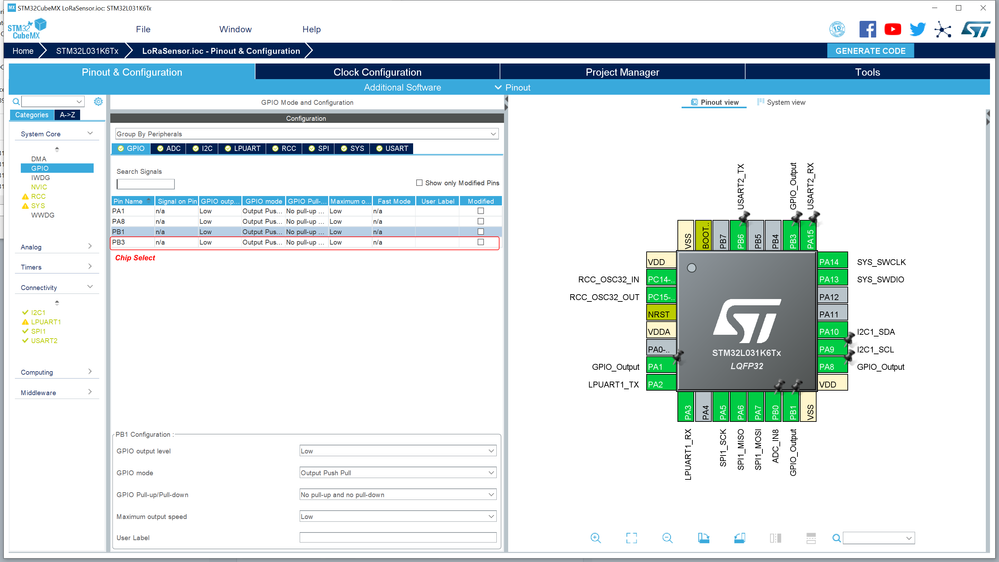
Task: Open the categories settings gear icon
Action: (98, 101)
